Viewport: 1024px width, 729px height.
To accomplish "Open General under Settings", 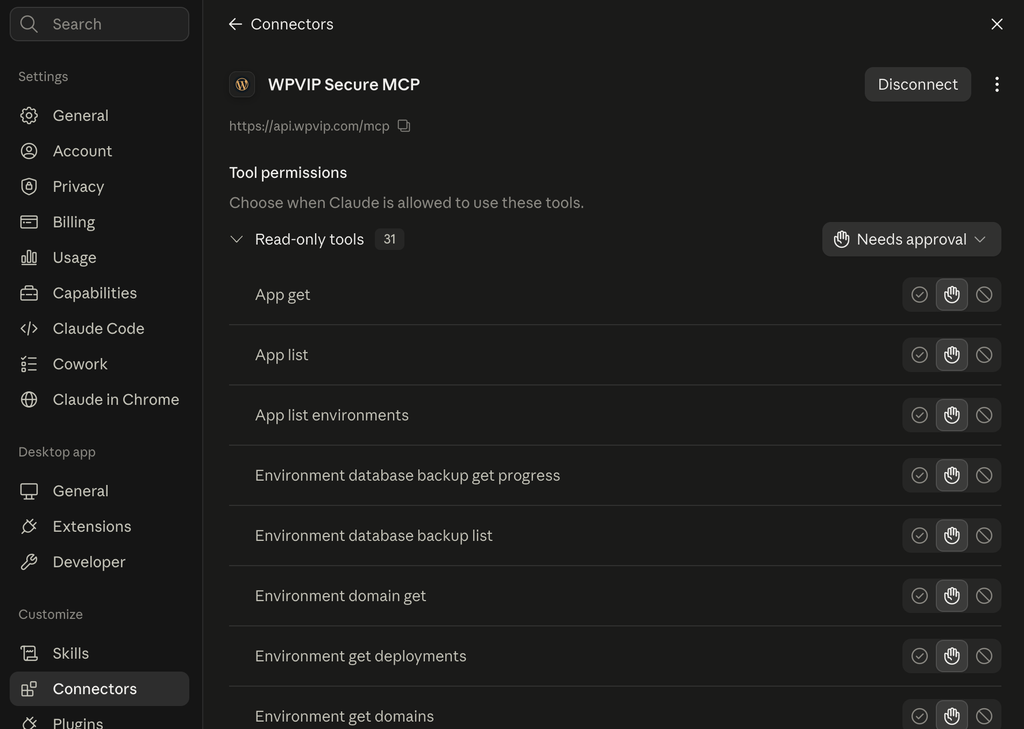I will click(x=99, y=116).
